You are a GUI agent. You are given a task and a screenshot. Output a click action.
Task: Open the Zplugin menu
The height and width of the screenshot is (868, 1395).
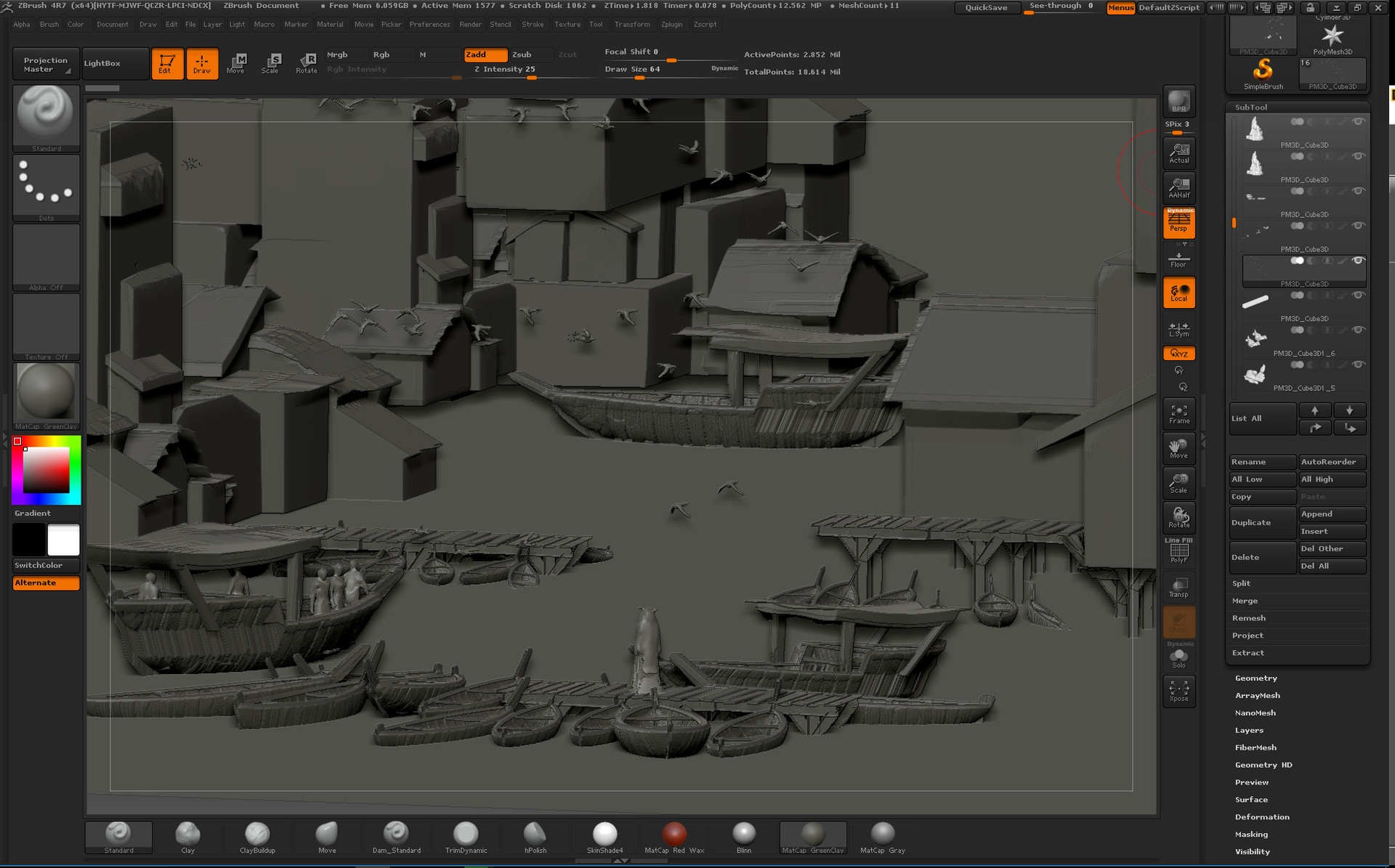(671, 25)
